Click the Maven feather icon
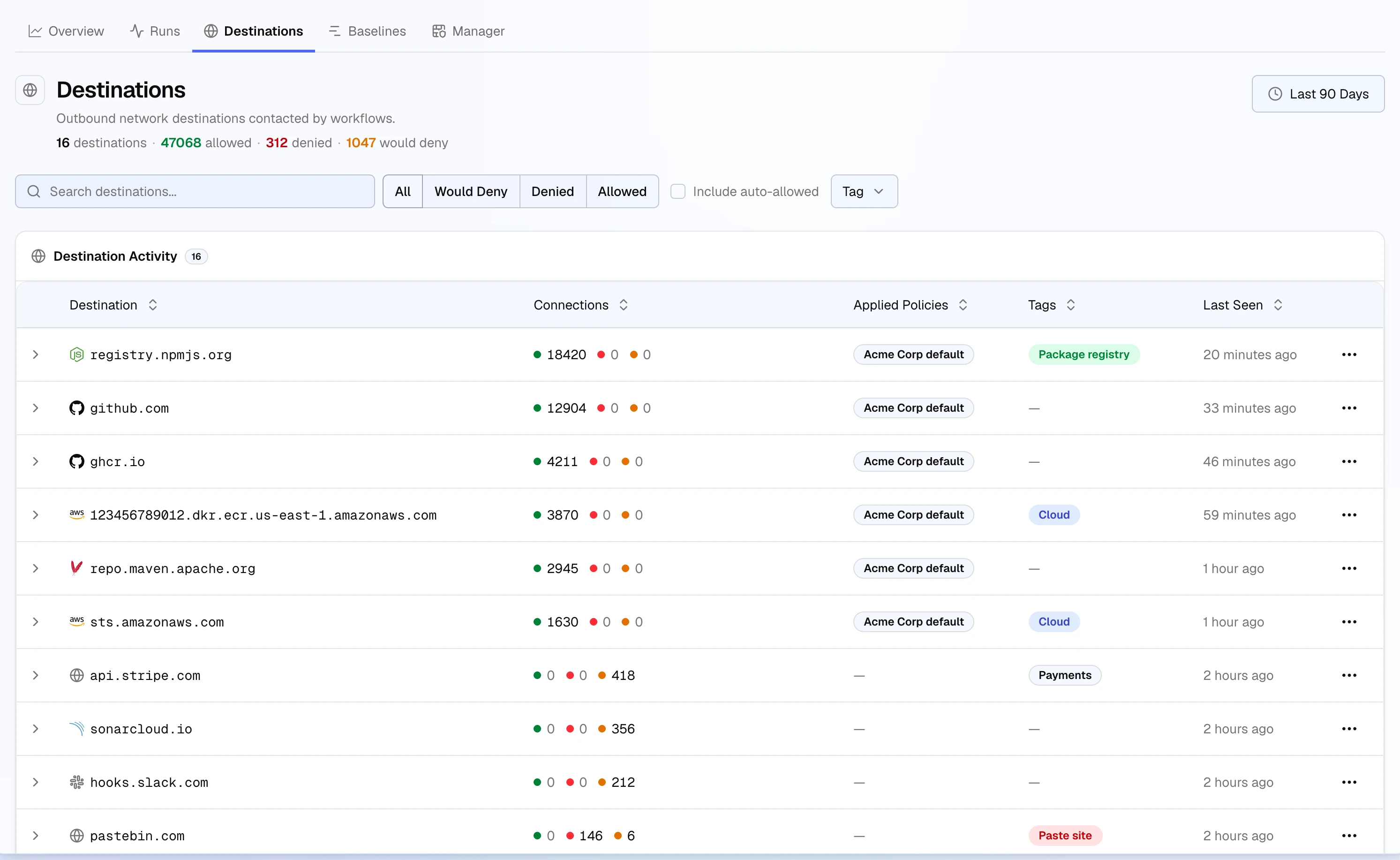This screenshot has height=860, width=1400. (76, 568)
